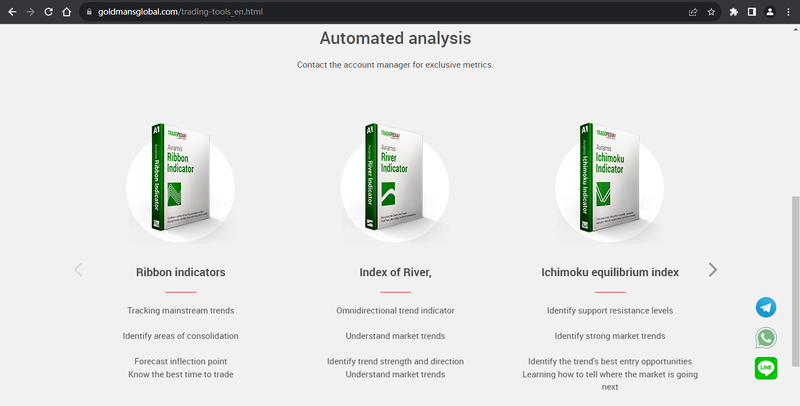Open the browser home page
Viewport: 800px width, 406px height.
coord(66,12)
